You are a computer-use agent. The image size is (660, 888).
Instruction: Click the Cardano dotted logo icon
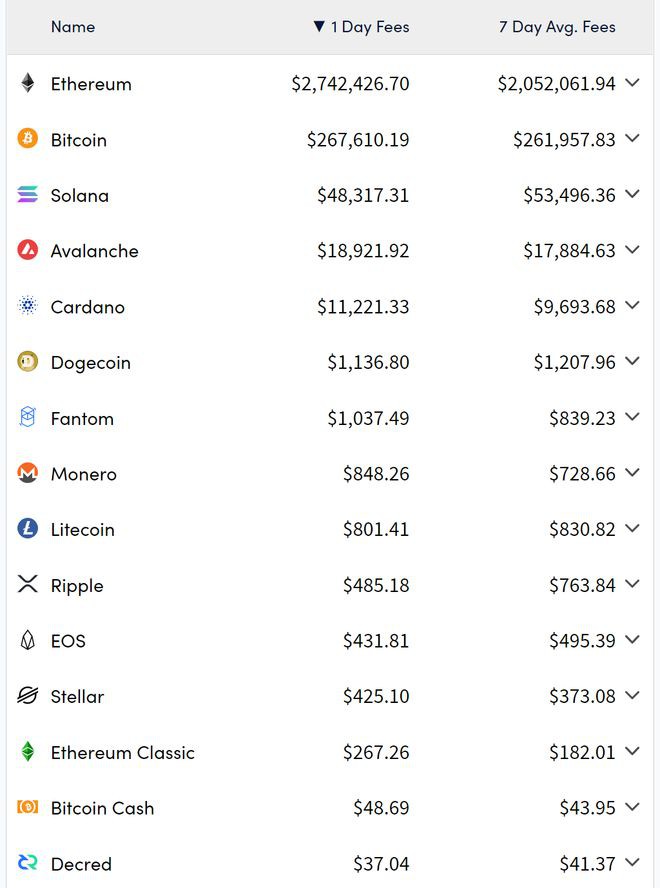click(x=28, y=307)
